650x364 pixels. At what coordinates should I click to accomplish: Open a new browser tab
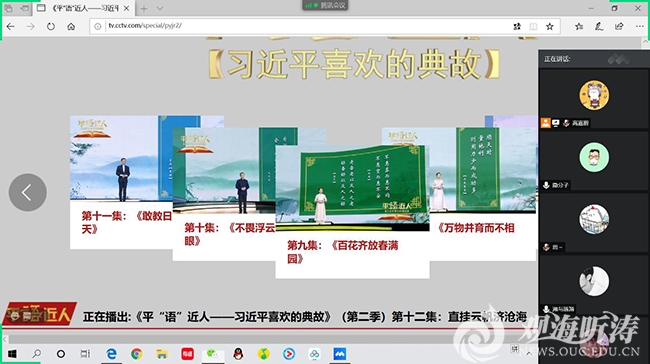[x=143, y=8]
